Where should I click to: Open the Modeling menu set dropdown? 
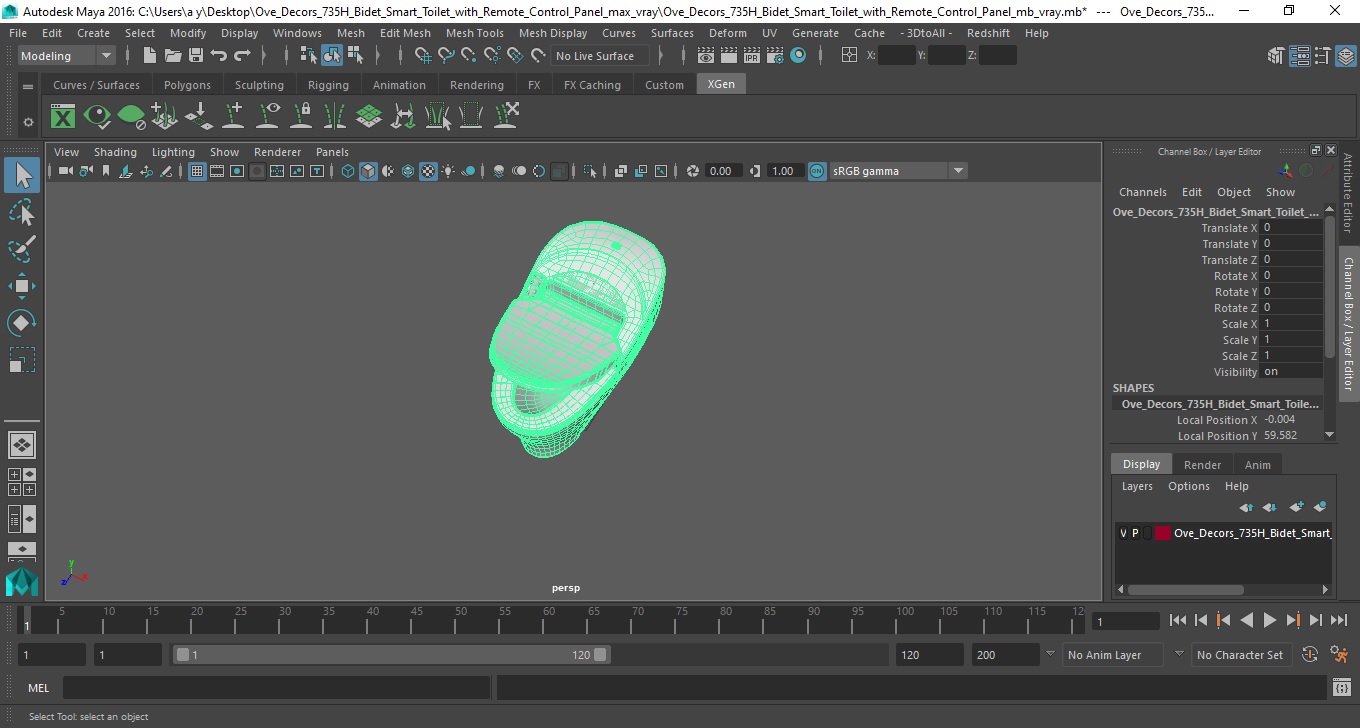coord(67,56)
